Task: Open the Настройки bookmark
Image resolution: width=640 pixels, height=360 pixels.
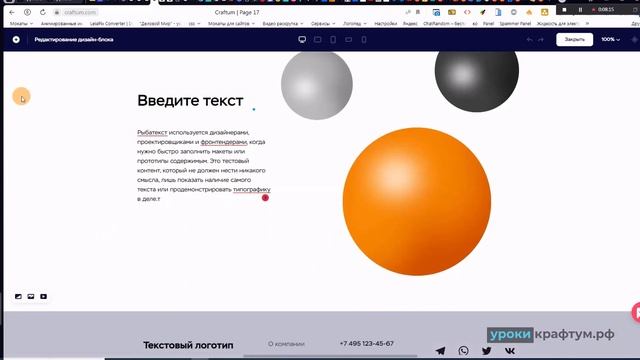Action: pos(385,24)
